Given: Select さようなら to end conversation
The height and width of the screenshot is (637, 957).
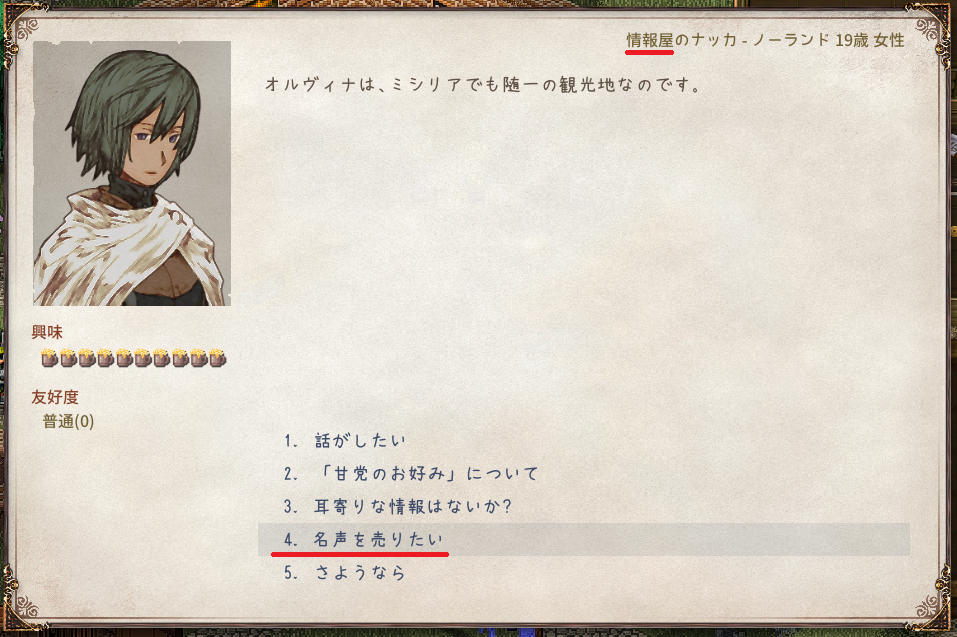Looking at the screenshot, I should 344,572.
